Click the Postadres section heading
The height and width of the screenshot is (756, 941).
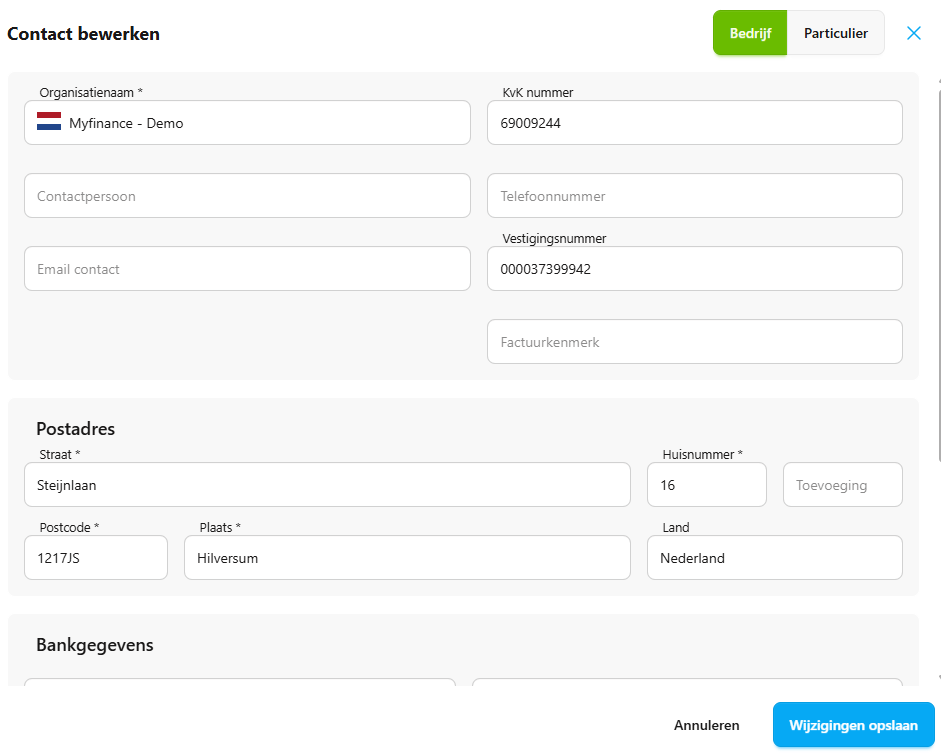pyautogui.click(x=76, y=429)
